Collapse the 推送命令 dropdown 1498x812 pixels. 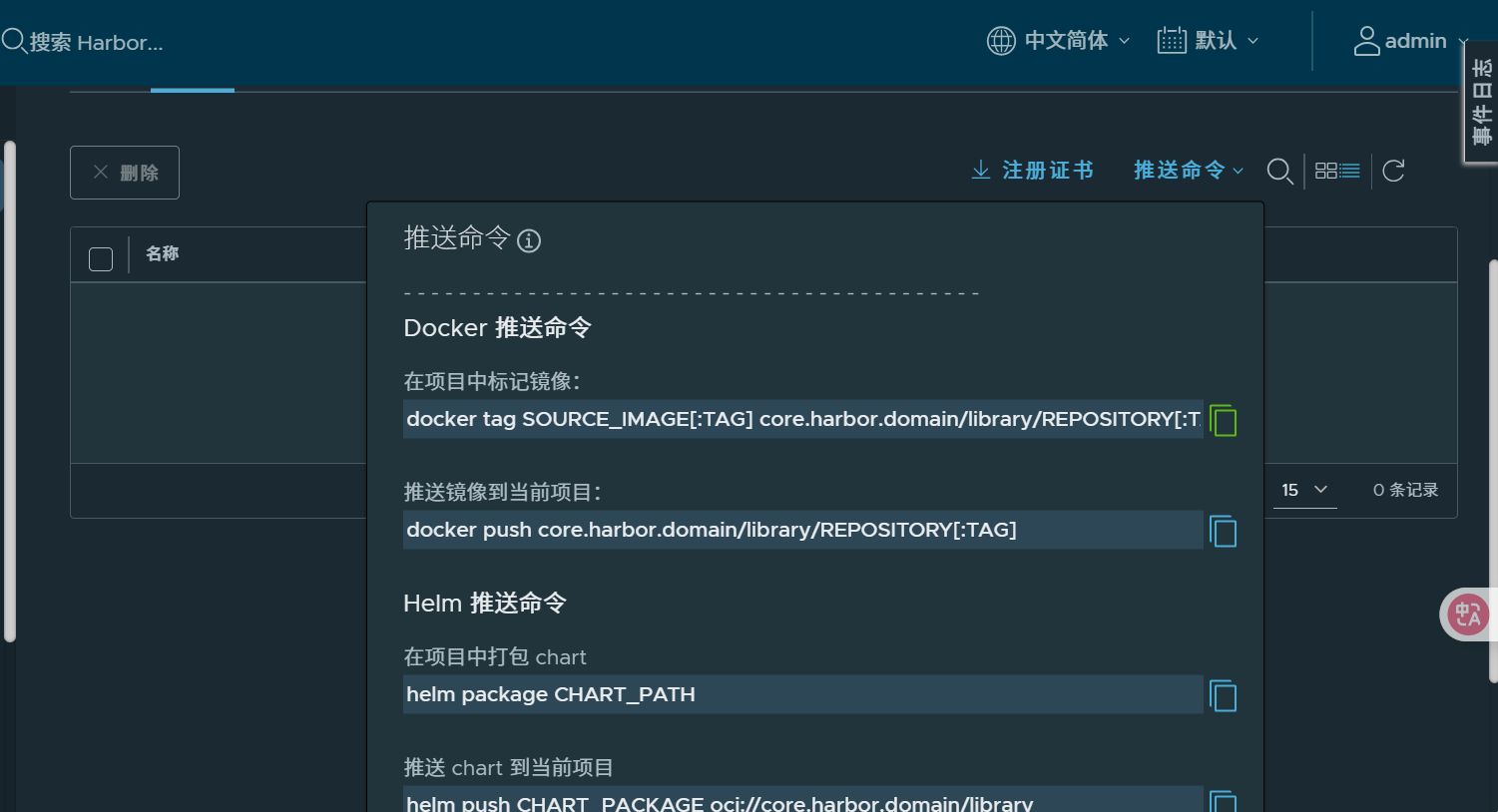1189,171
